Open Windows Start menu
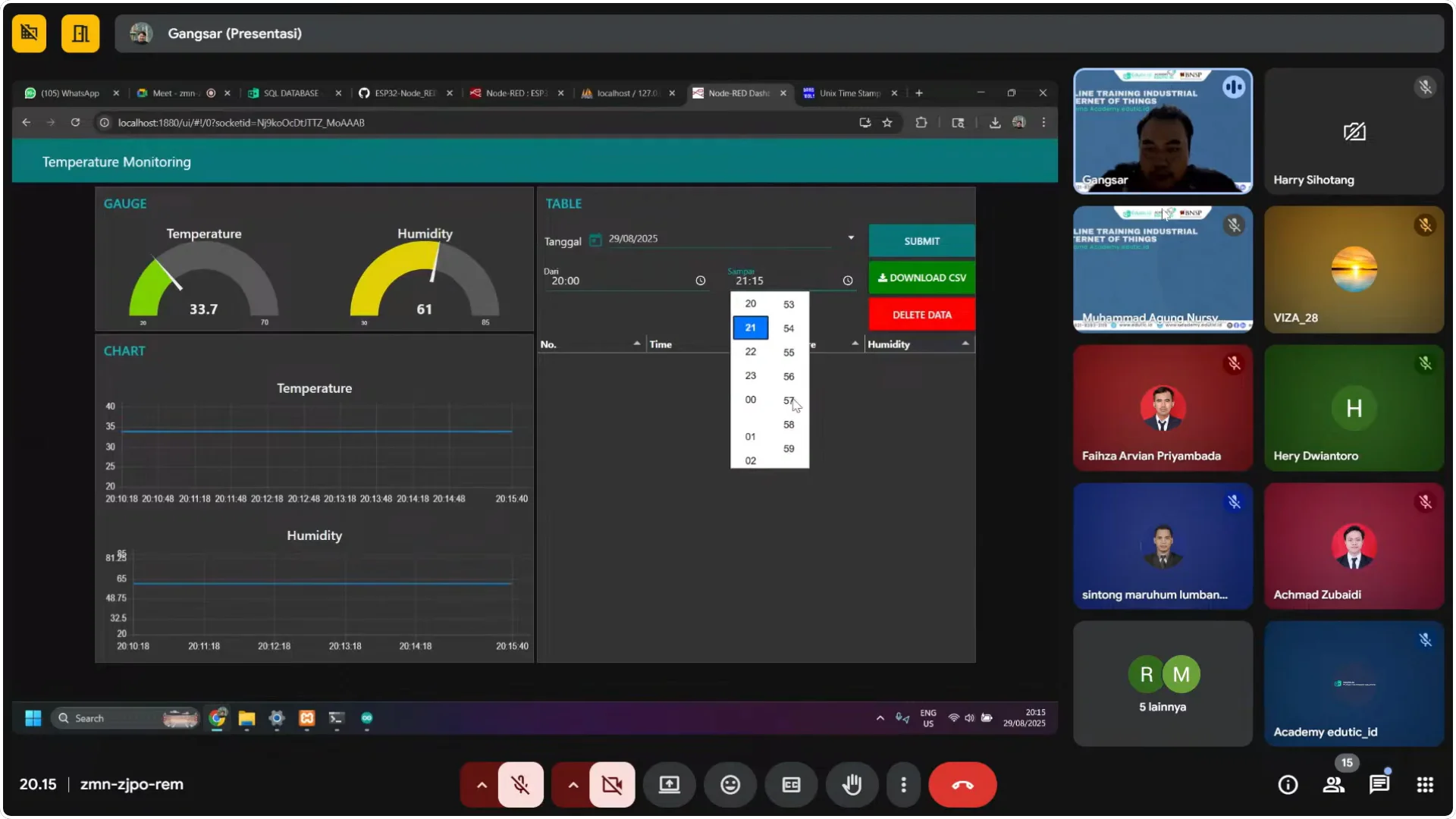This screenshot has height=819, width=1456. coord(33,718)
